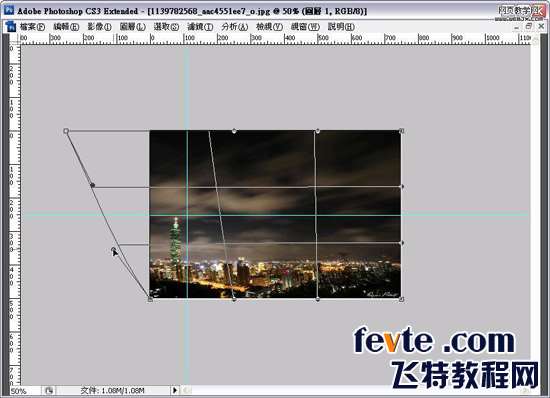Minimize the document window
550x398 pixels.
click(517, 27)
